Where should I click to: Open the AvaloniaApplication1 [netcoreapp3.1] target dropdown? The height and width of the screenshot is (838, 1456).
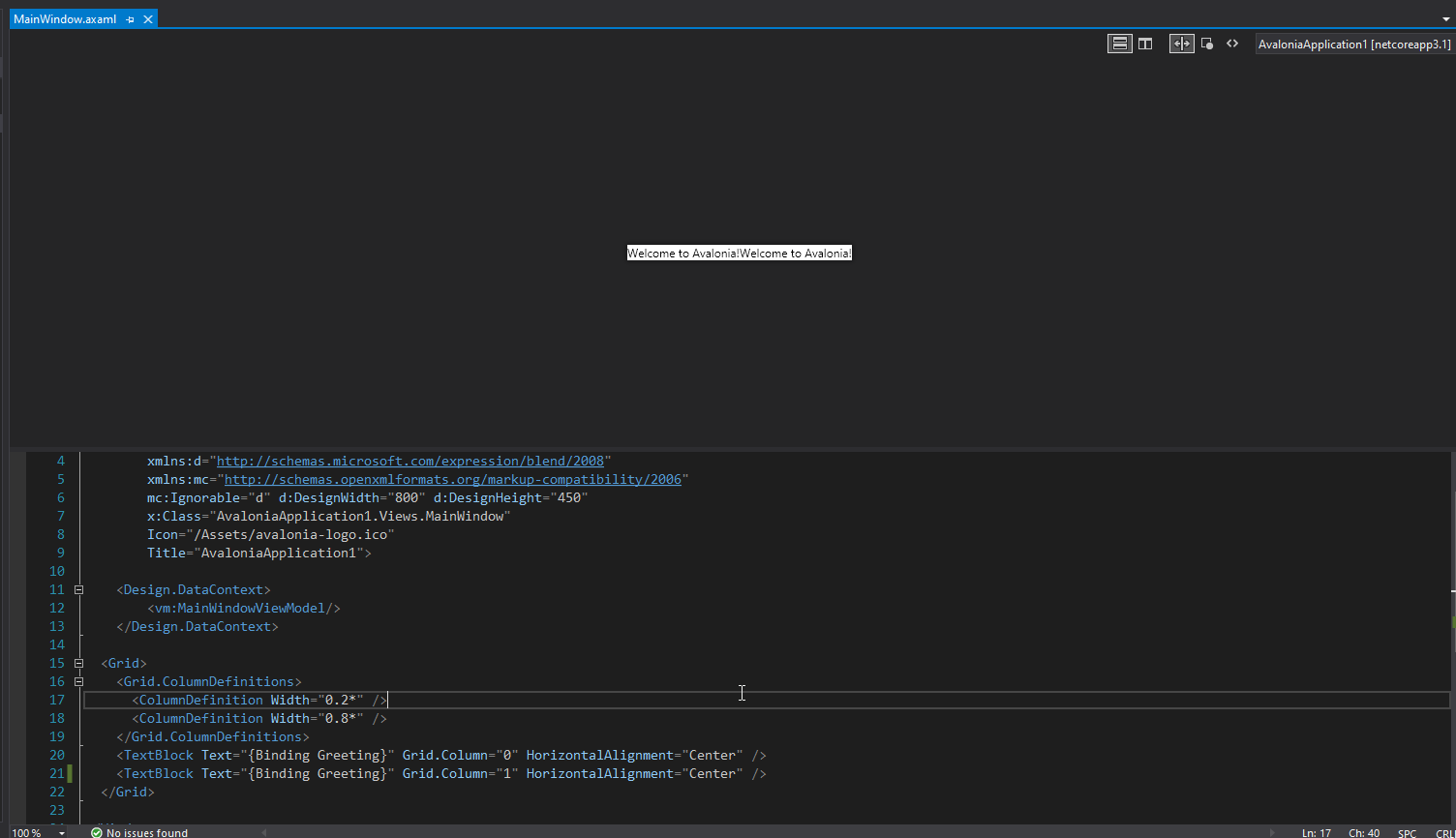(1353, 44)
